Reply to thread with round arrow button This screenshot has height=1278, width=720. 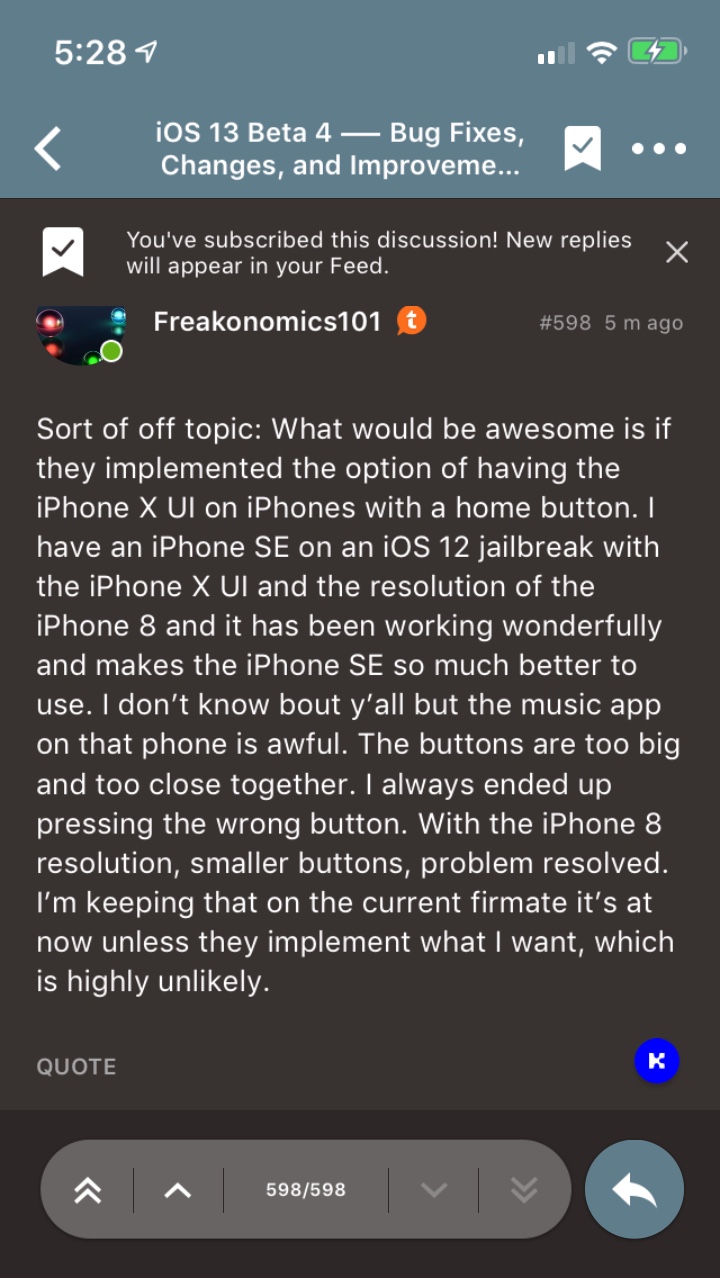[634, 1190]
